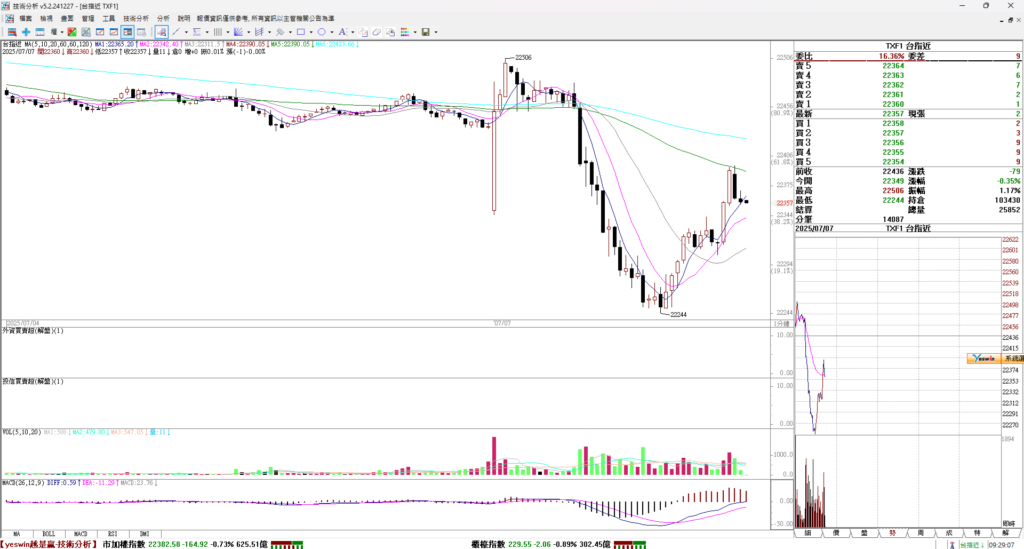
Task: Select the 特 tab in quote panel
Action: pyautogui.click(x=977, y=533)
